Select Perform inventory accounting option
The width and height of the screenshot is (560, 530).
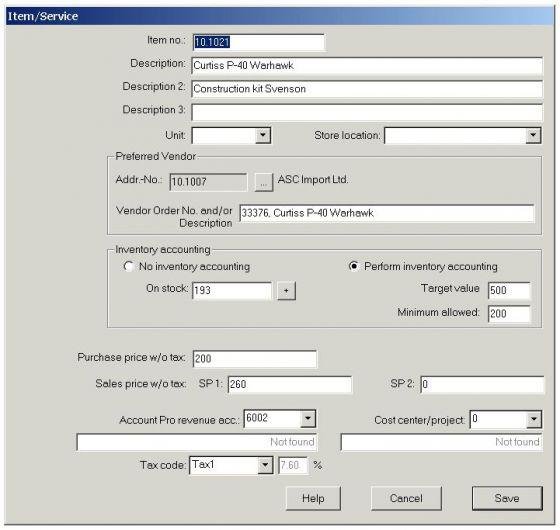tap(354, 266)
